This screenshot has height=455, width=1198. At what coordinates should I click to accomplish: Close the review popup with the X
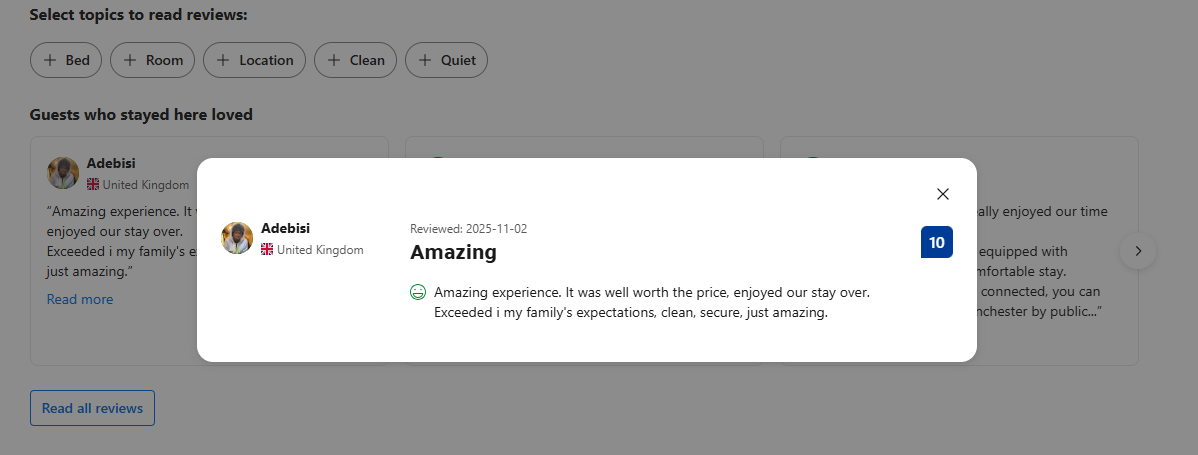point(942,194)
